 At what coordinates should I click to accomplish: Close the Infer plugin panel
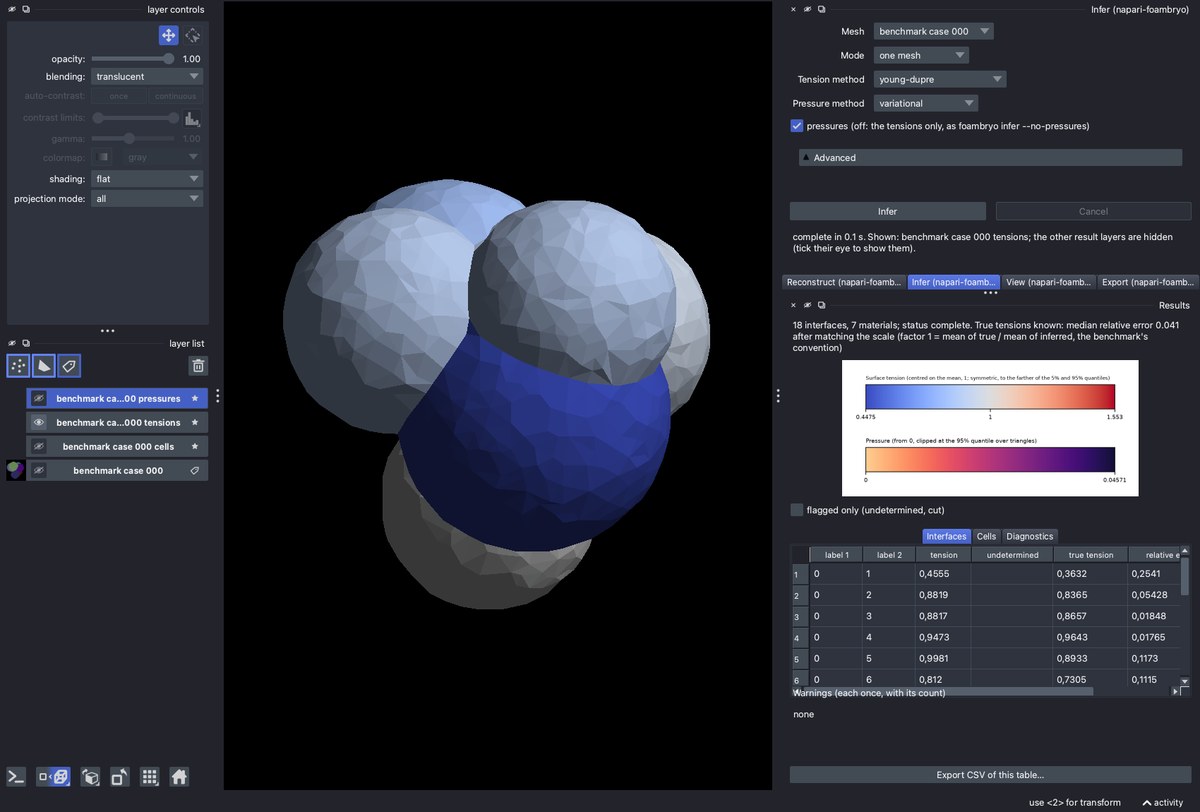click(794, 9)
